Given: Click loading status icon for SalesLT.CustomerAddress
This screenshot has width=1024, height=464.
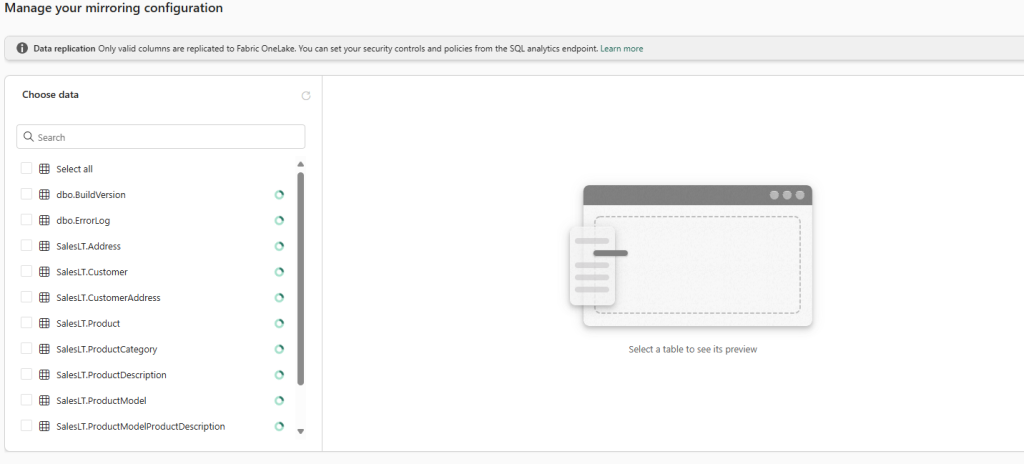Looking at the screenshot, I should (280, 297).
